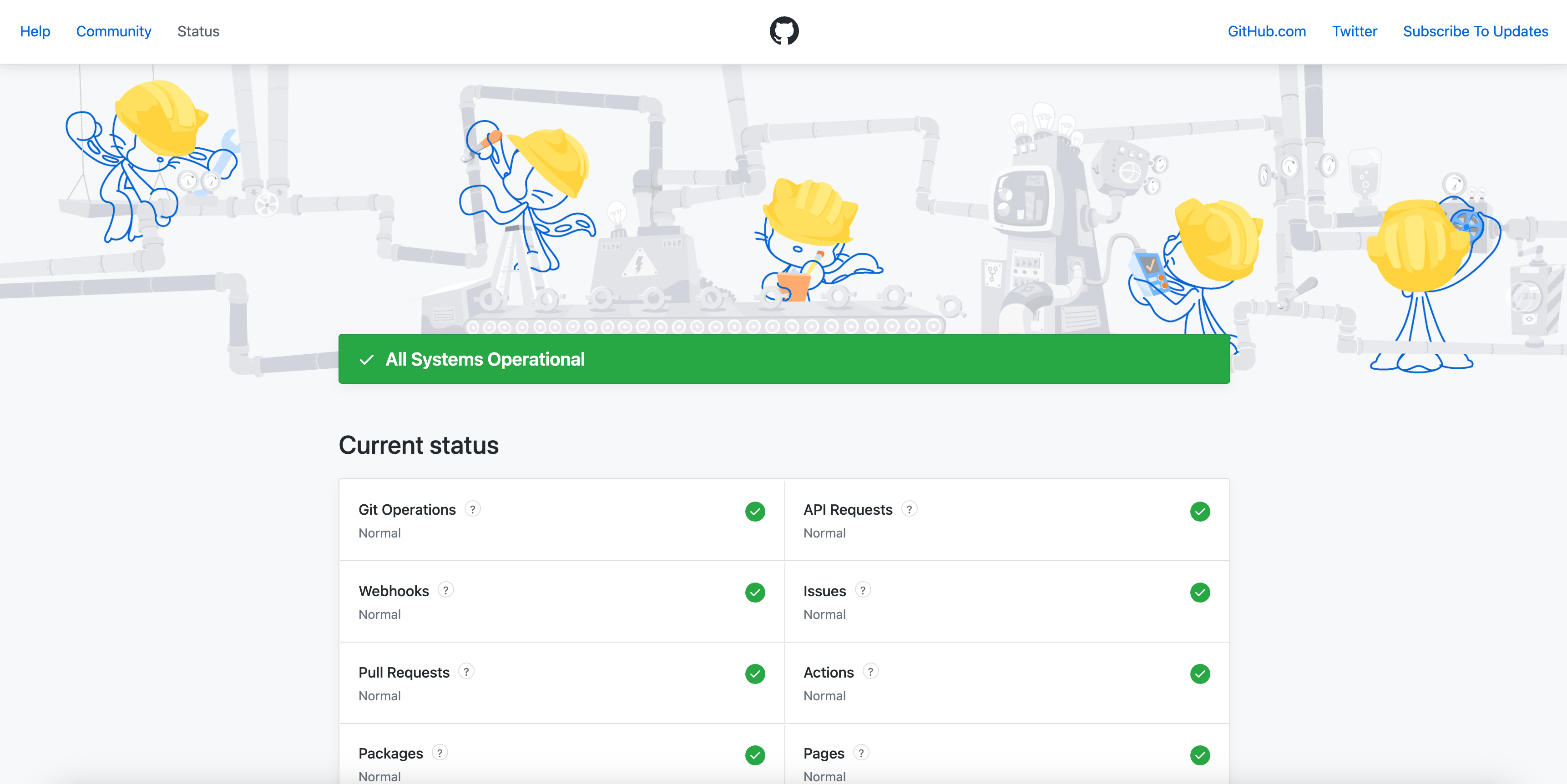1567x784 pixels.
Task: Click the help icon next to Actions
Action: tap(870, 672)
